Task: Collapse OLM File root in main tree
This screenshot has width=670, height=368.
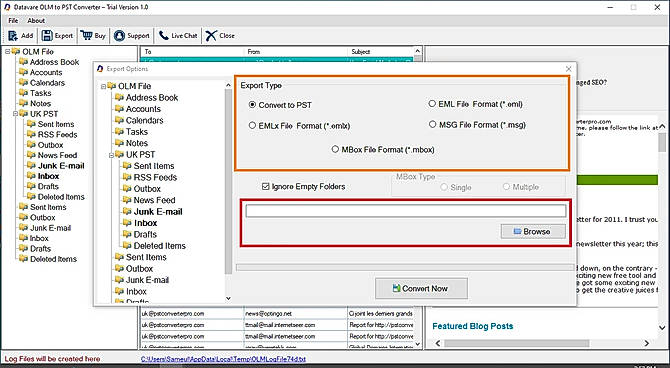Action: coord(7,52)
